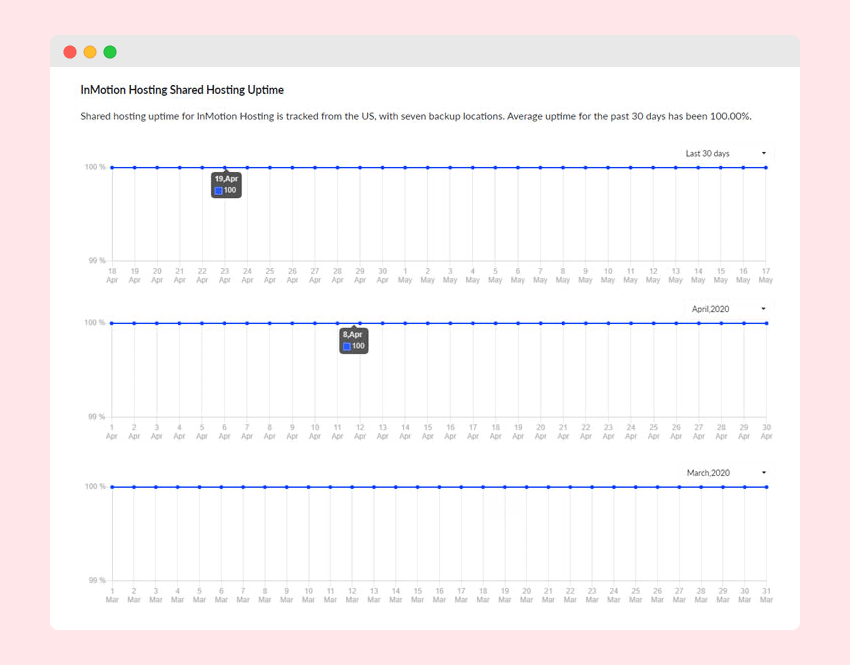Click the '10 Apr' axis label in April chart
This screenshot has height=665, width=850.
[x=315, y=431]
